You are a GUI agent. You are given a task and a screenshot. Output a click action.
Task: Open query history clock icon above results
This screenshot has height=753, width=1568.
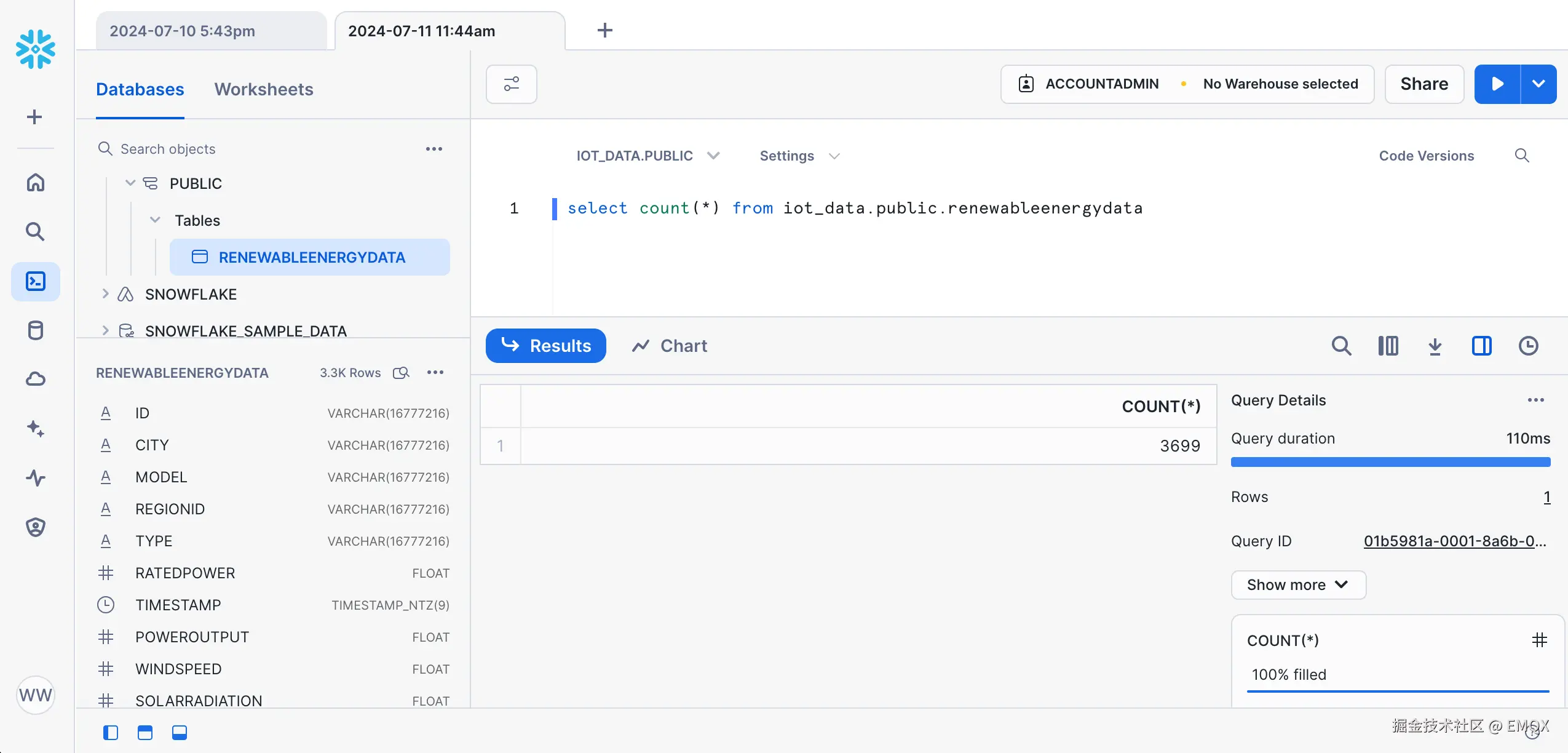click(1529, 346)
